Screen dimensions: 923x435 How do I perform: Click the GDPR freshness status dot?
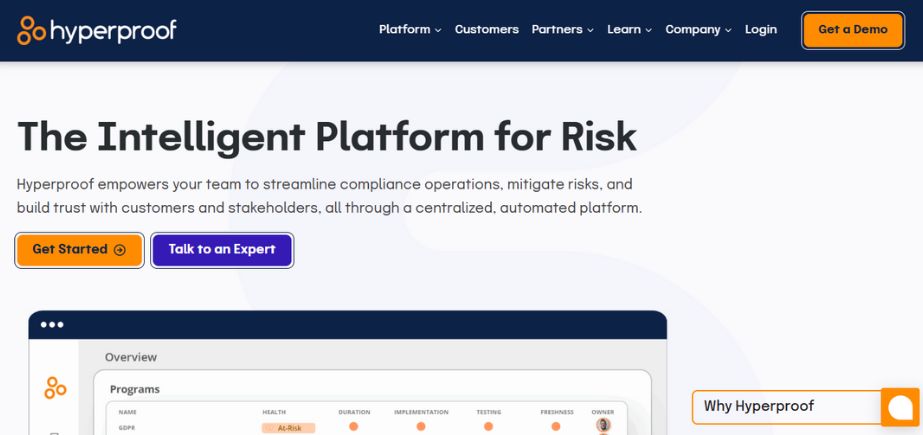pos(556,426)
